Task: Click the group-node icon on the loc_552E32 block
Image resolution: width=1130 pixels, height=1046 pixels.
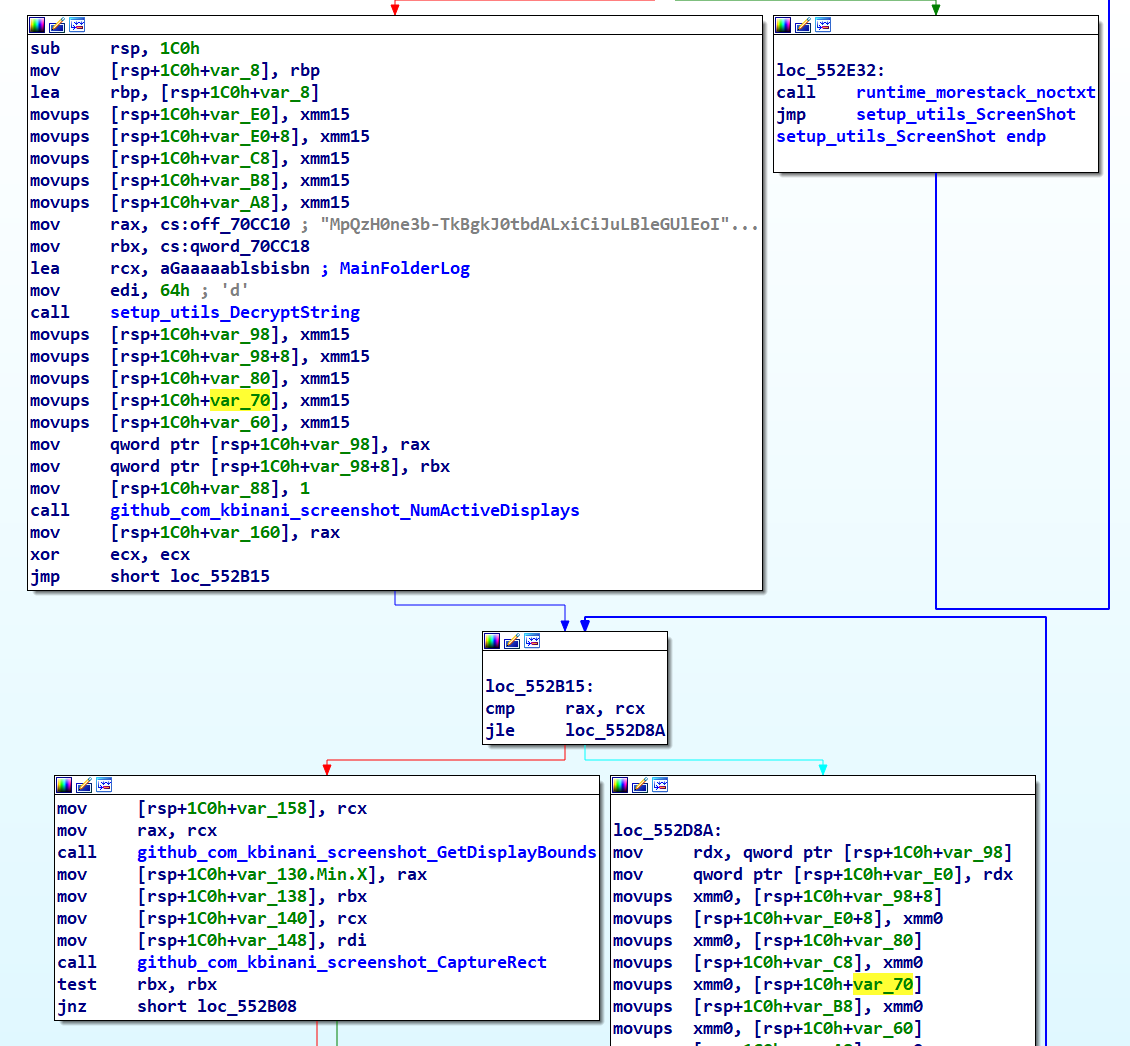Action: [x=823, y=25]
